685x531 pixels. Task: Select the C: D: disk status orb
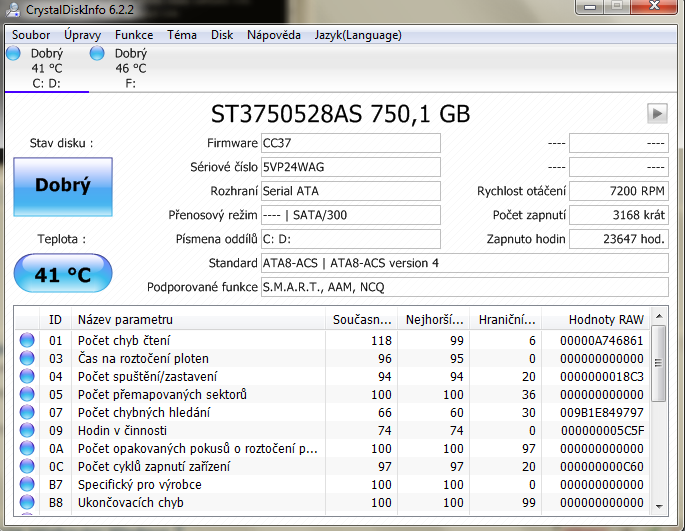[x=13, y=53]
